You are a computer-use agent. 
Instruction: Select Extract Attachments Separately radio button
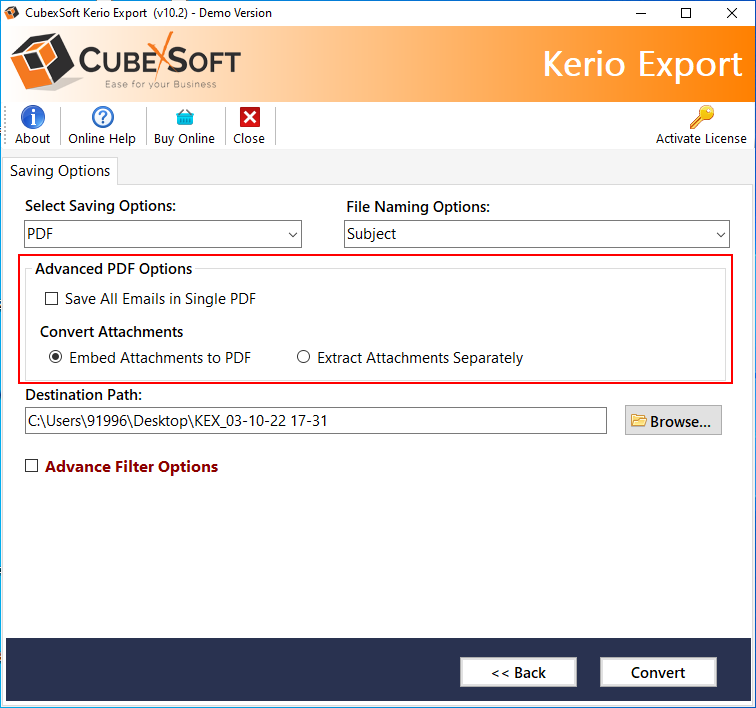(303, 357)
